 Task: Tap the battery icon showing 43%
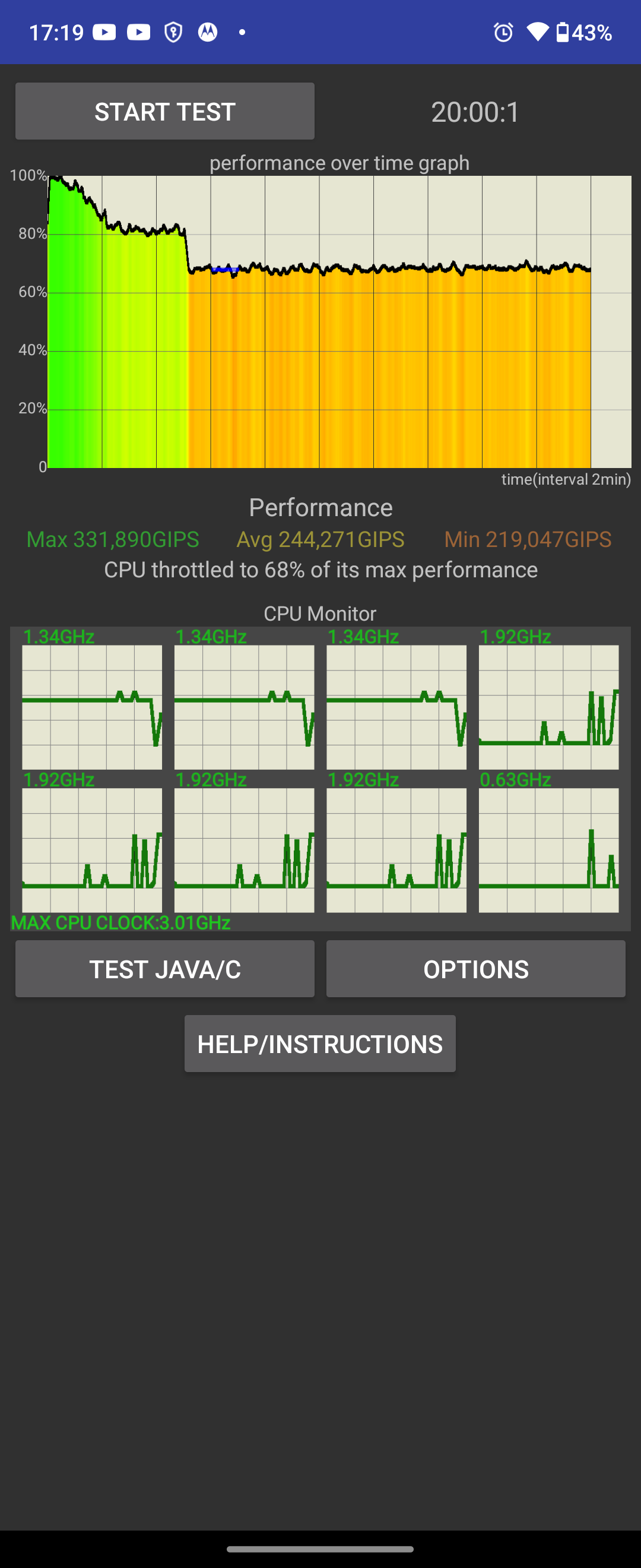(x=563, y=32)
